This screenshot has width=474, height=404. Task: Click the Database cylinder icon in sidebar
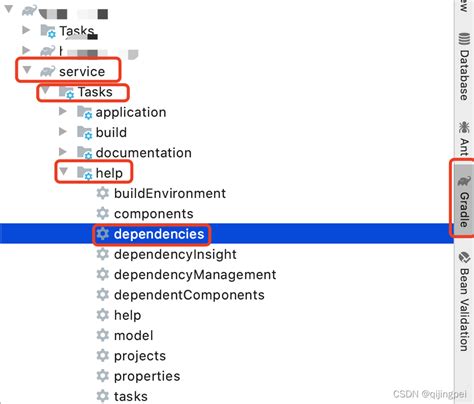464,39
